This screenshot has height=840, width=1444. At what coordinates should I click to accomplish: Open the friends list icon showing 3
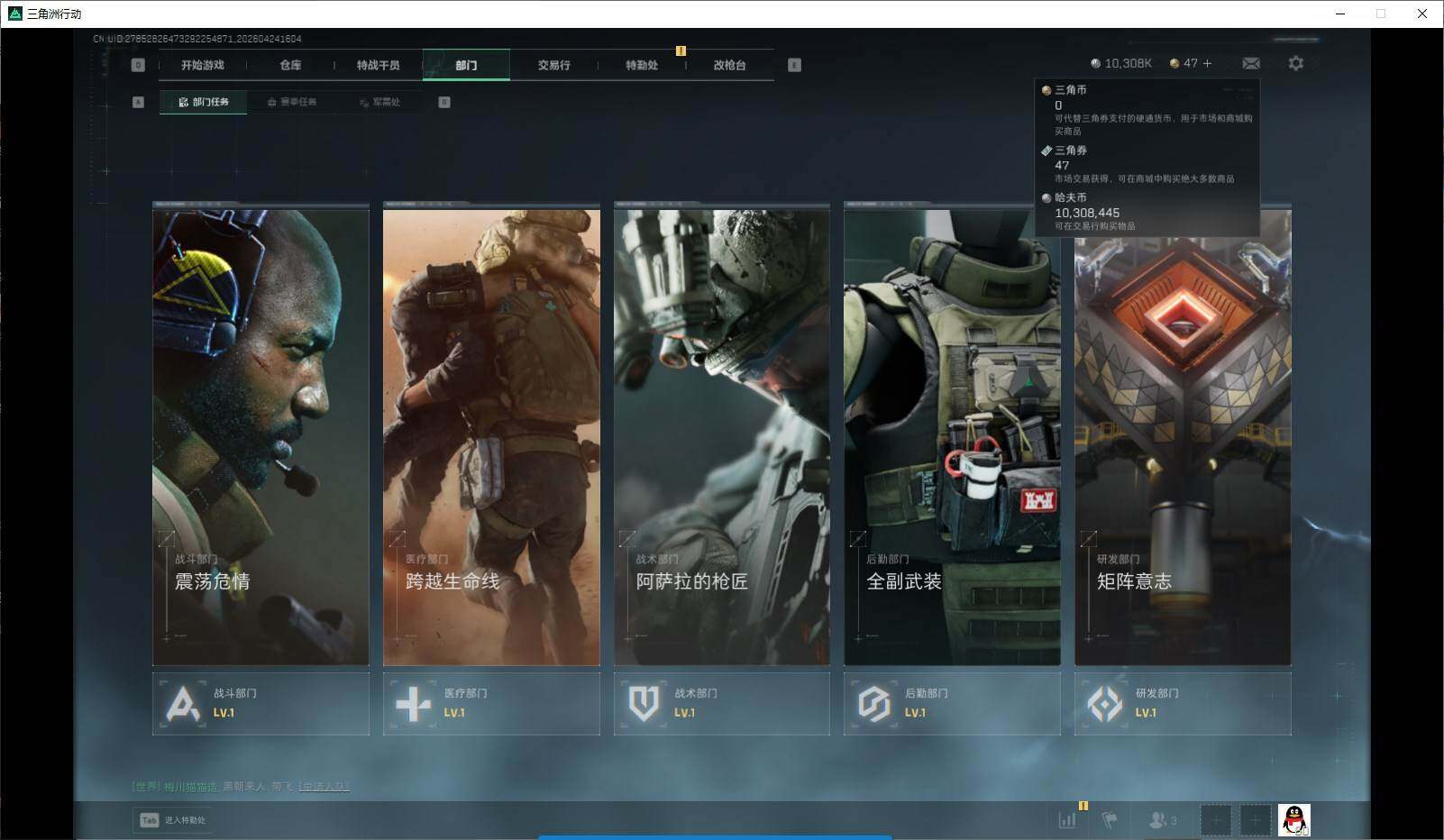pos(1163,820)
